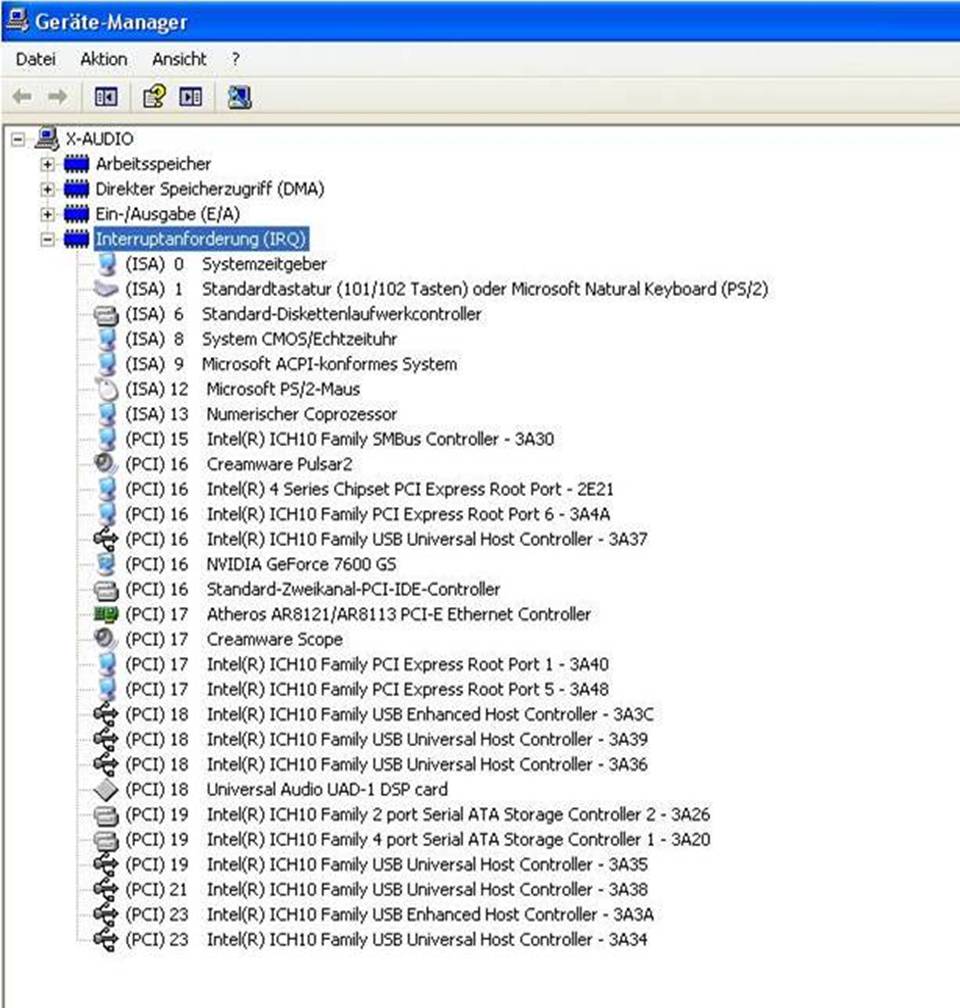This screenshot has height=1008, width=960.
Task: Click the drive icon for SATA controller 3A26
Action: [x=105, y=815]
